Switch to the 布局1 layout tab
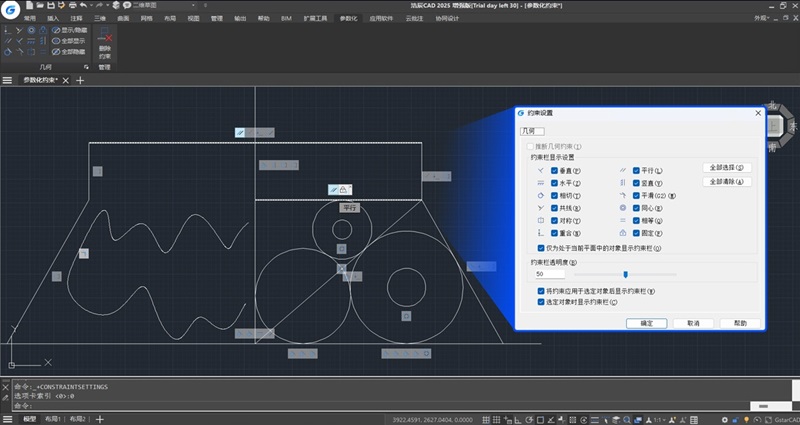 [x=52, y=419]
